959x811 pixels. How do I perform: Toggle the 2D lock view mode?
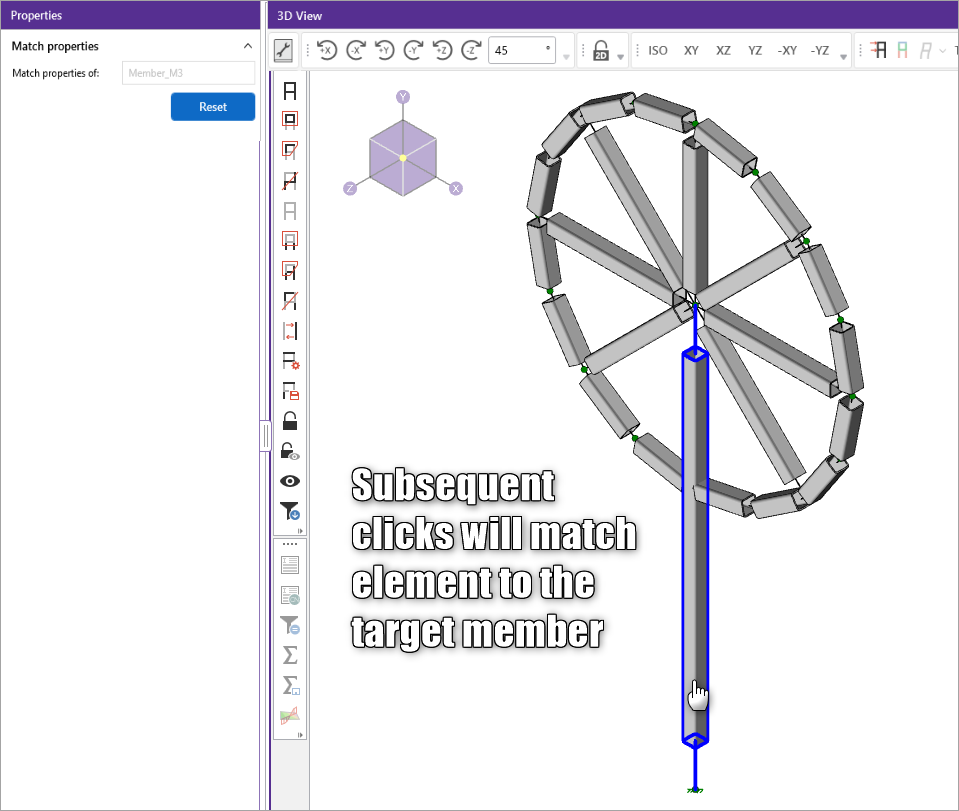tap(601, 51)
